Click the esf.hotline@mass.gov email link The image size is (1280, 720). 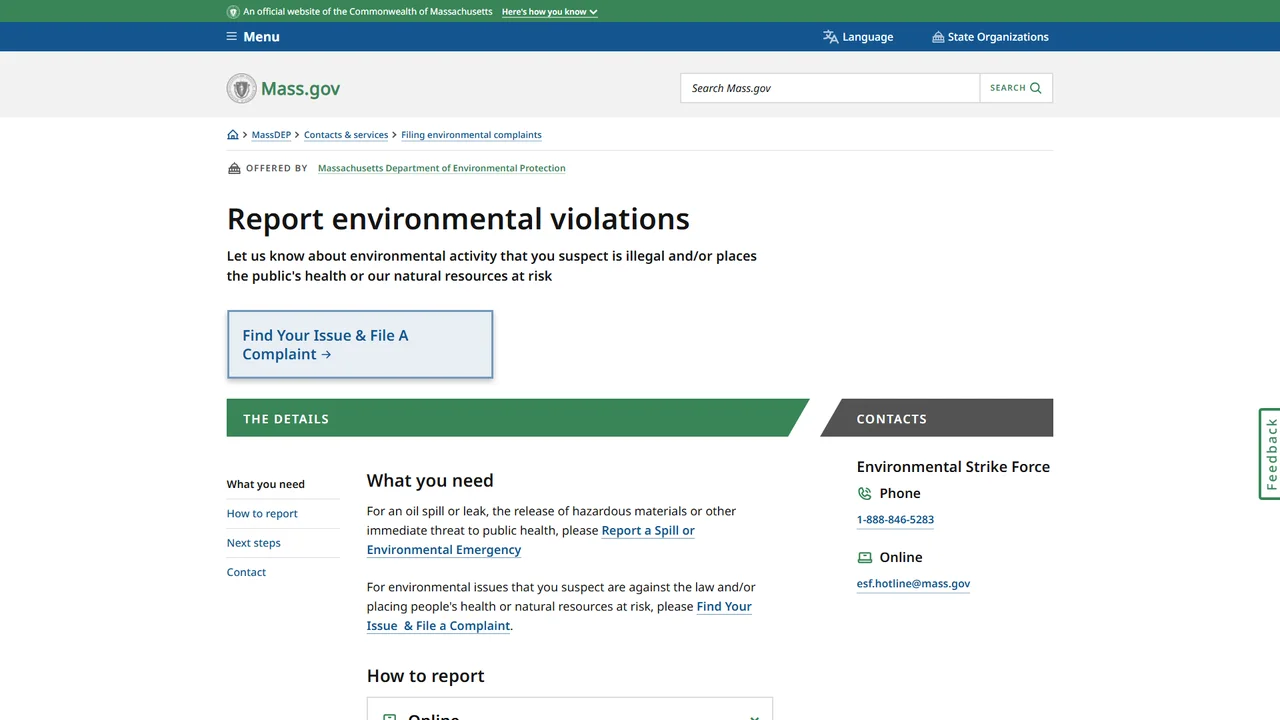913,584
